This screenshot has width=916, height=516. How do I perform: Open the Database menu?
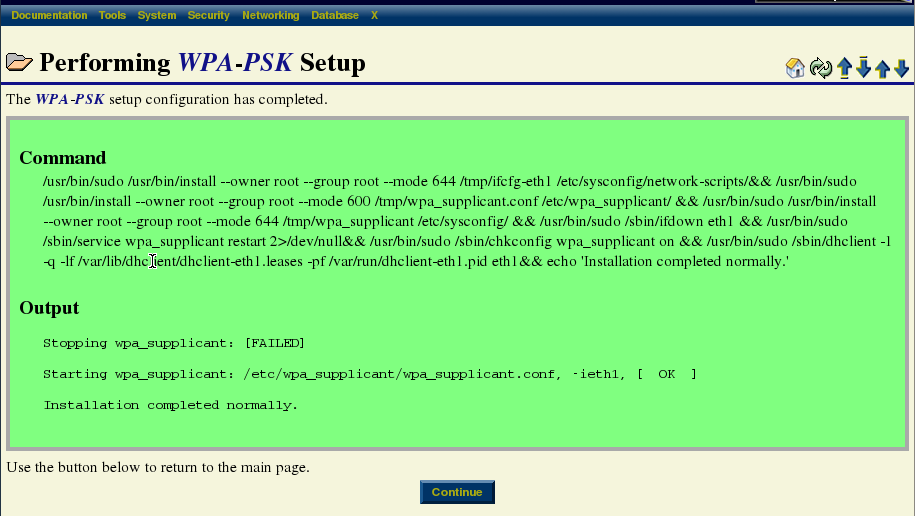click(335, 15)
